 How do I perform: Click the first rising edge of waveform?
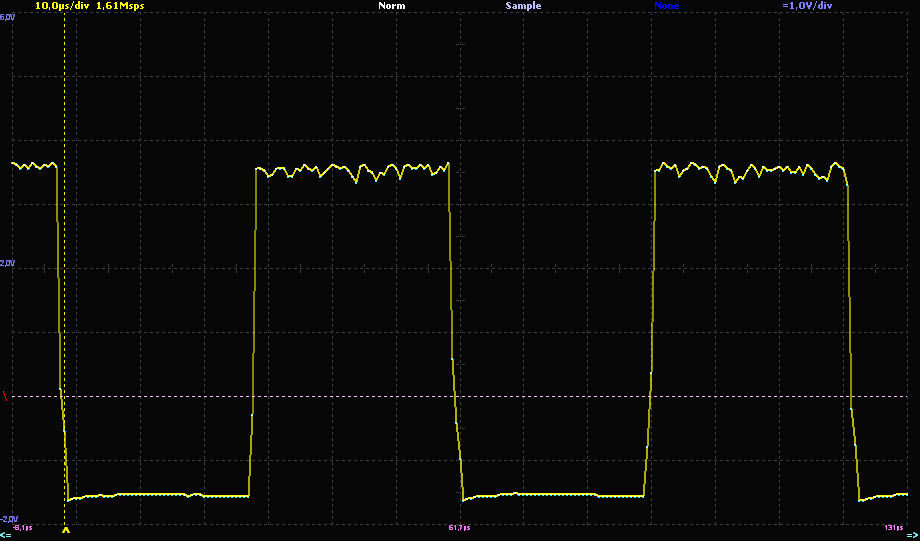click(254, 330)
